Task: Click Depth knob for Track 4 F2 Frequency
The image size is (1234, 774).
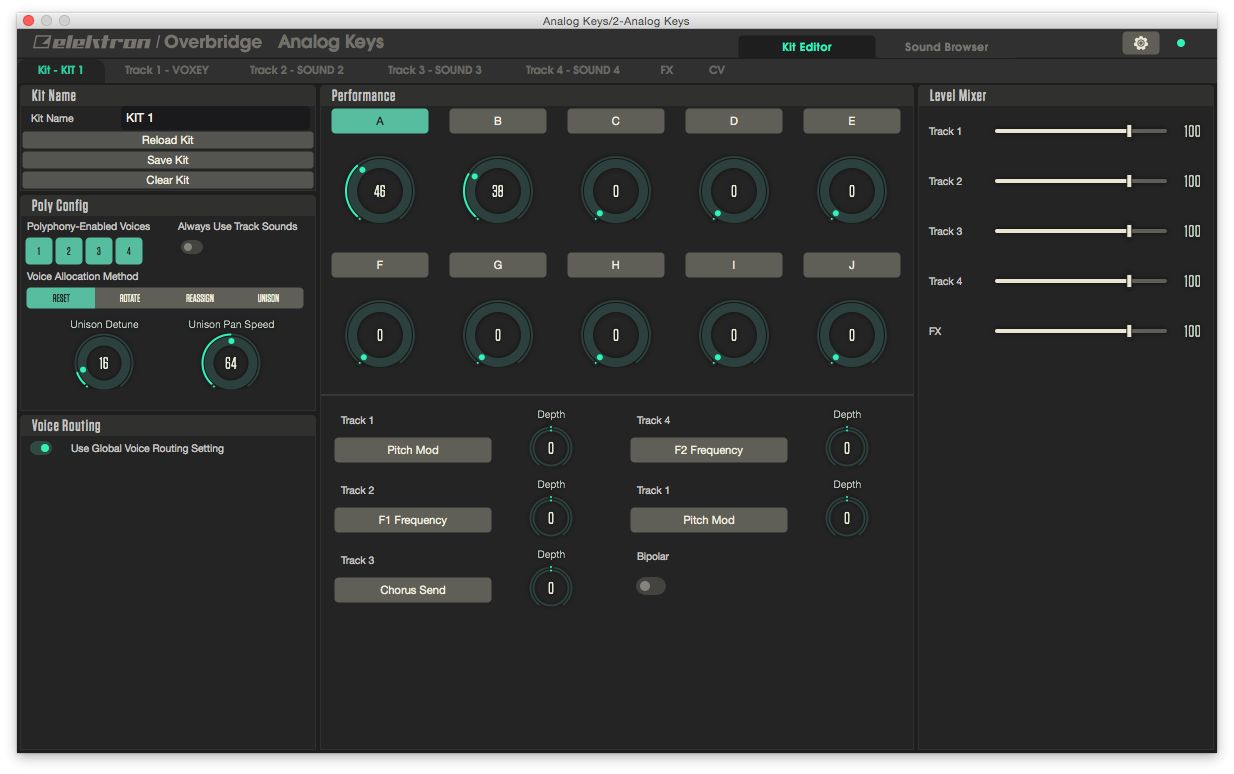Action: point(847,448)
